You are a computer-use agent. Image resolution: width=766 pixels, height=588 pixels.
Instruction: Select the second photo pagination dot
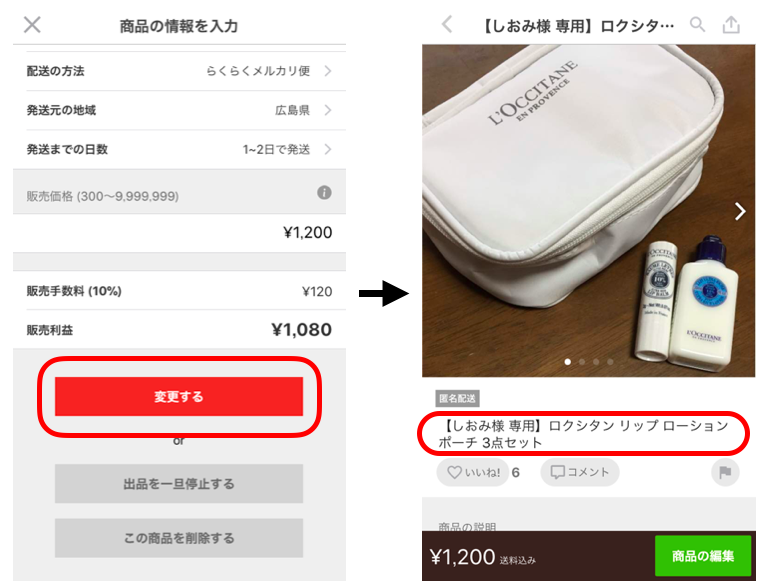(582, 362)
